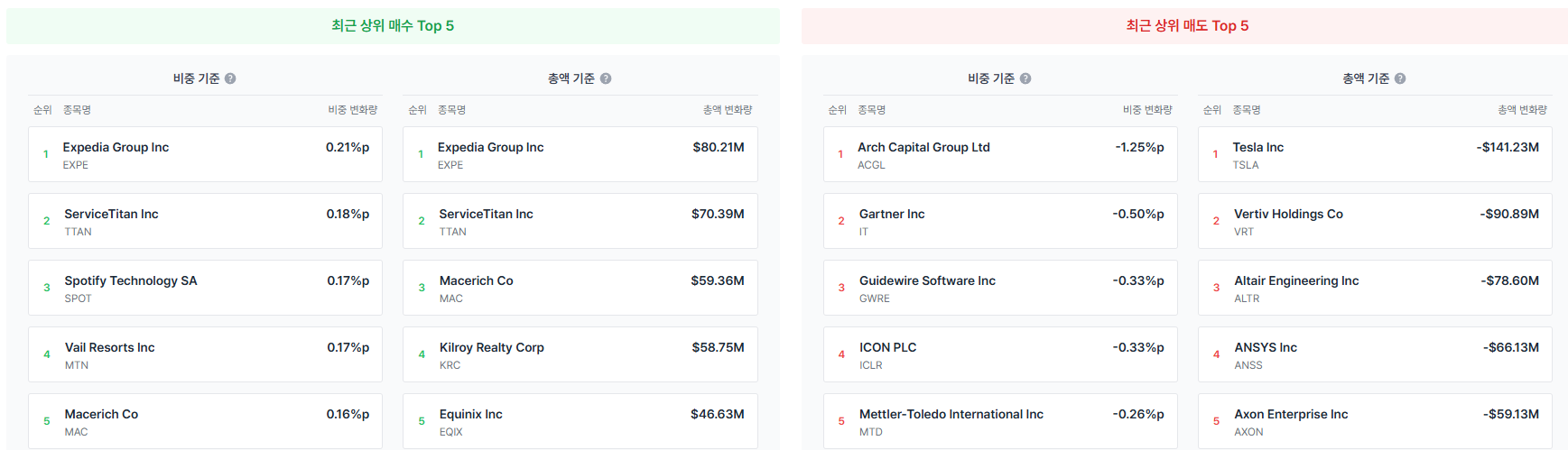Viewport: 1568px width, 450px height.
Task: Open the Spotify Technology SA row
Action: pos(205,288)
